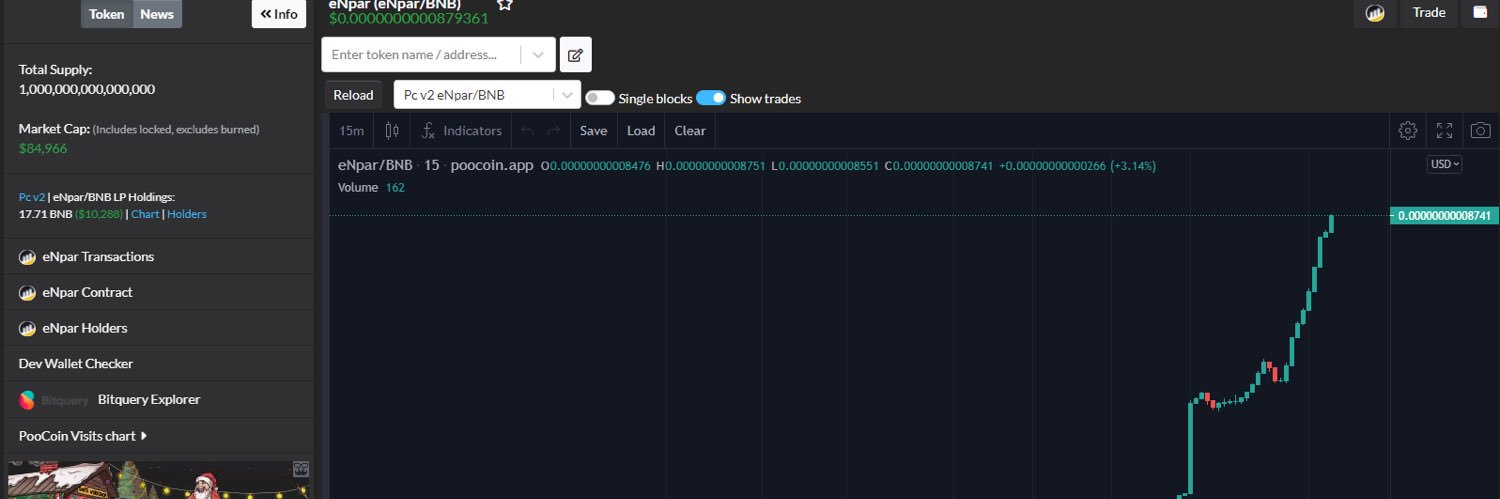Image resolution: width=1500 pixels, height=499 pixels.
Task: Open the Pc v2 link
Action: [32, 197]
